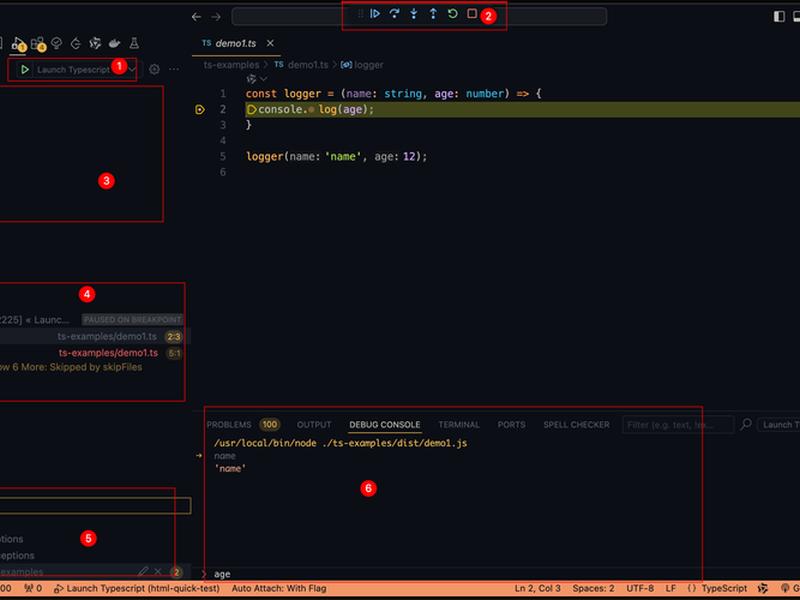This screenshot has width=800, height=600.
Task: Switch to the PROBLEMS panel tab
Action: pyautogui.click(x=229, y=425)
